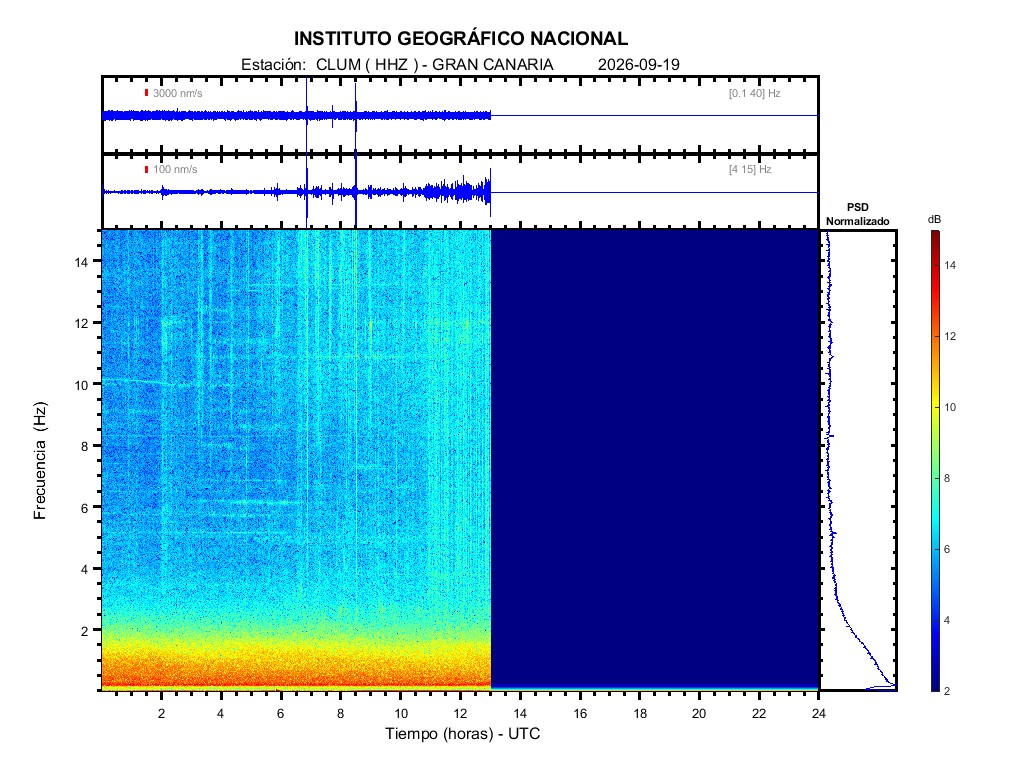Click the Tiempo (horas) - UTC axis label
The width and height of the screenshot is (1024, 768).
pos(462,733)
